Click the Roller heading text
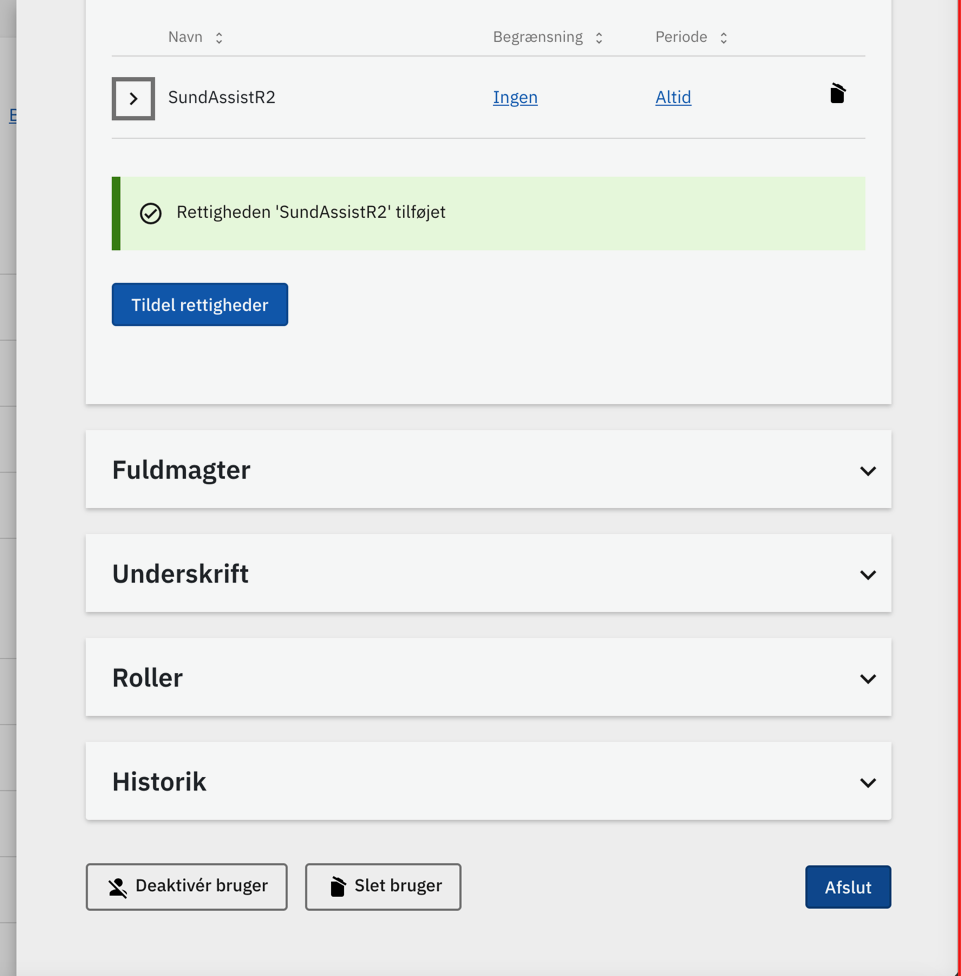961x976 pixels. pyautogui.click(x=148, y=678)
